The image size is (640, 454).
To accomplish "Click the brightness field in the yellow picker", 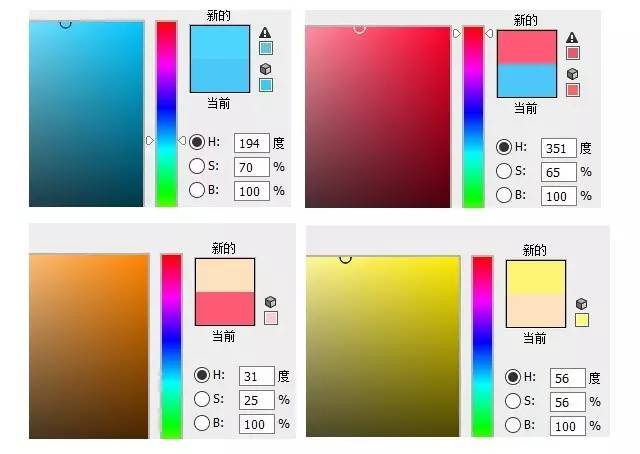I will click(x=567, y=426).
